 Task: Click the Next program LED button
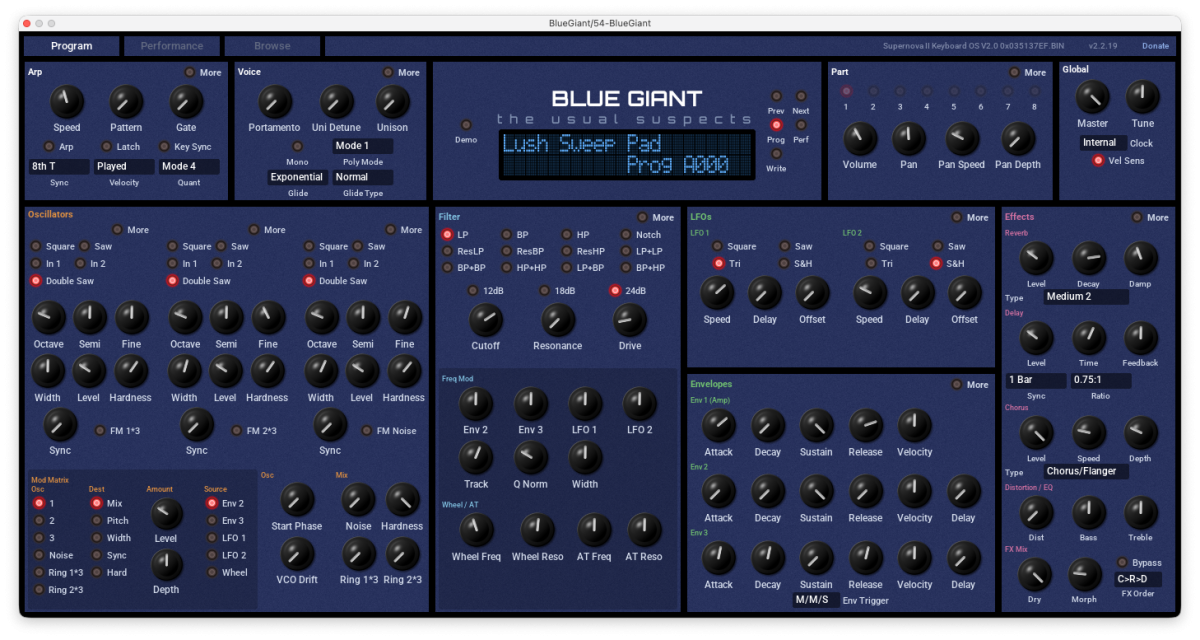[x=801, y=96]
